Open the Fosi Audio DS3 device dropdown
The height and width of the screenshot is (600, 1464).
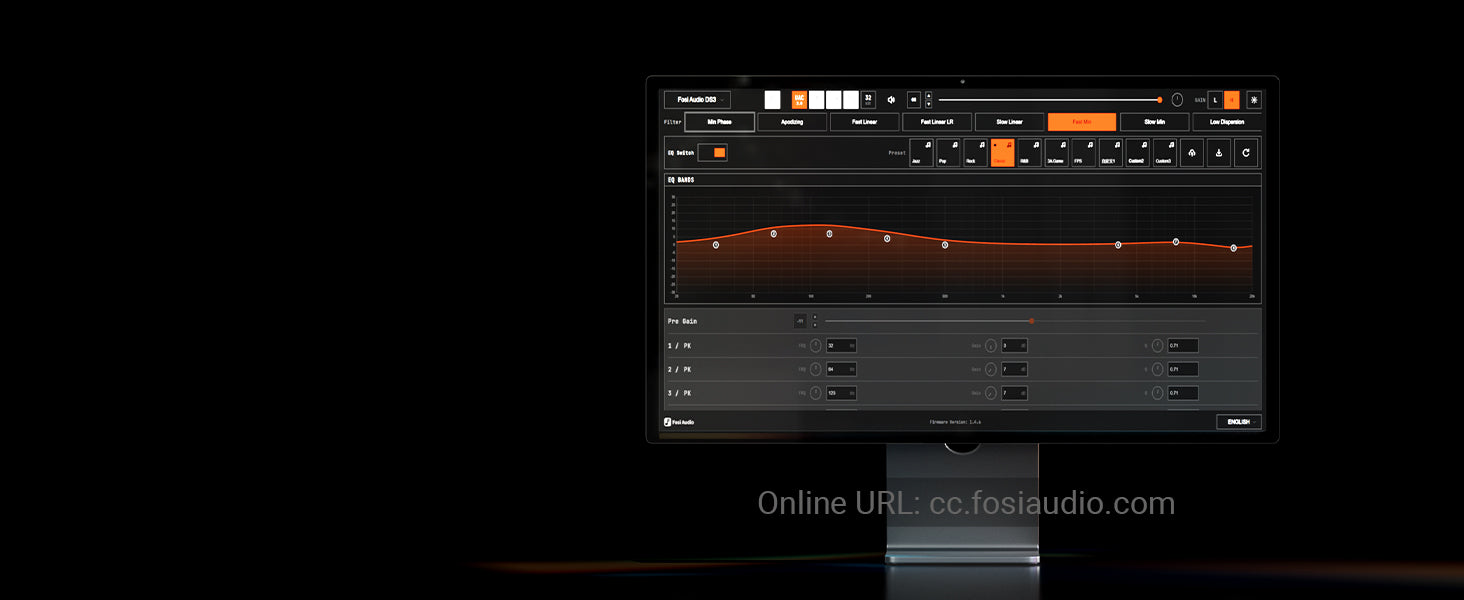pyautogui.click(x=697, y=100)
